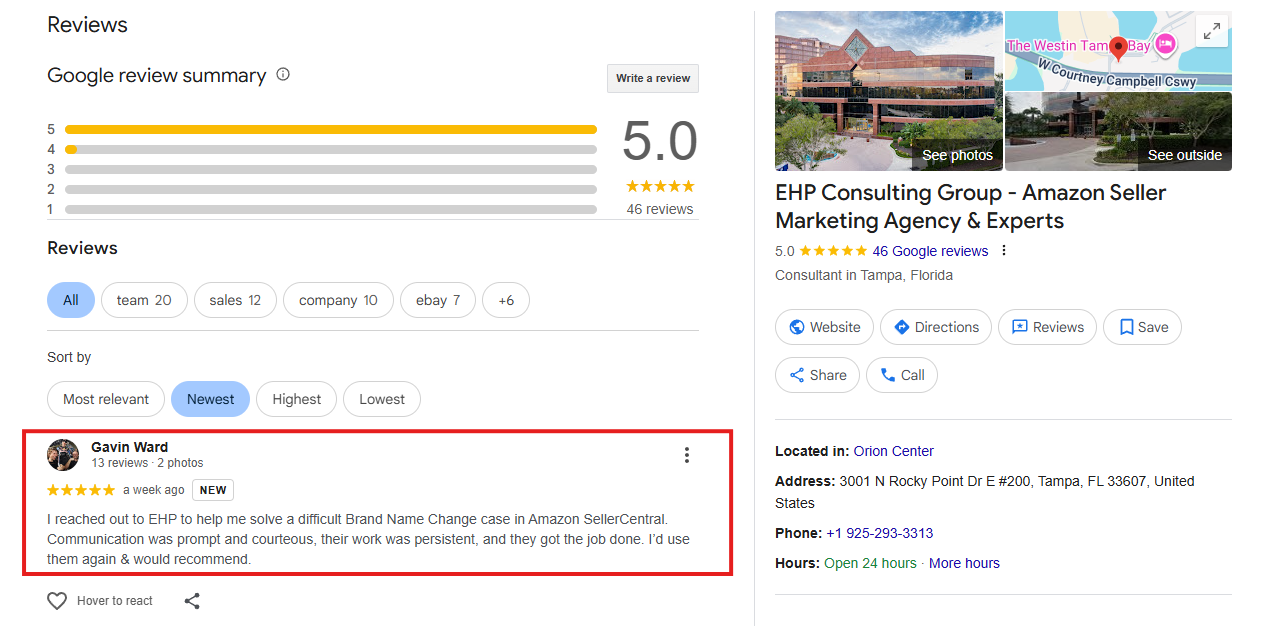Expand More hours details

964,563
